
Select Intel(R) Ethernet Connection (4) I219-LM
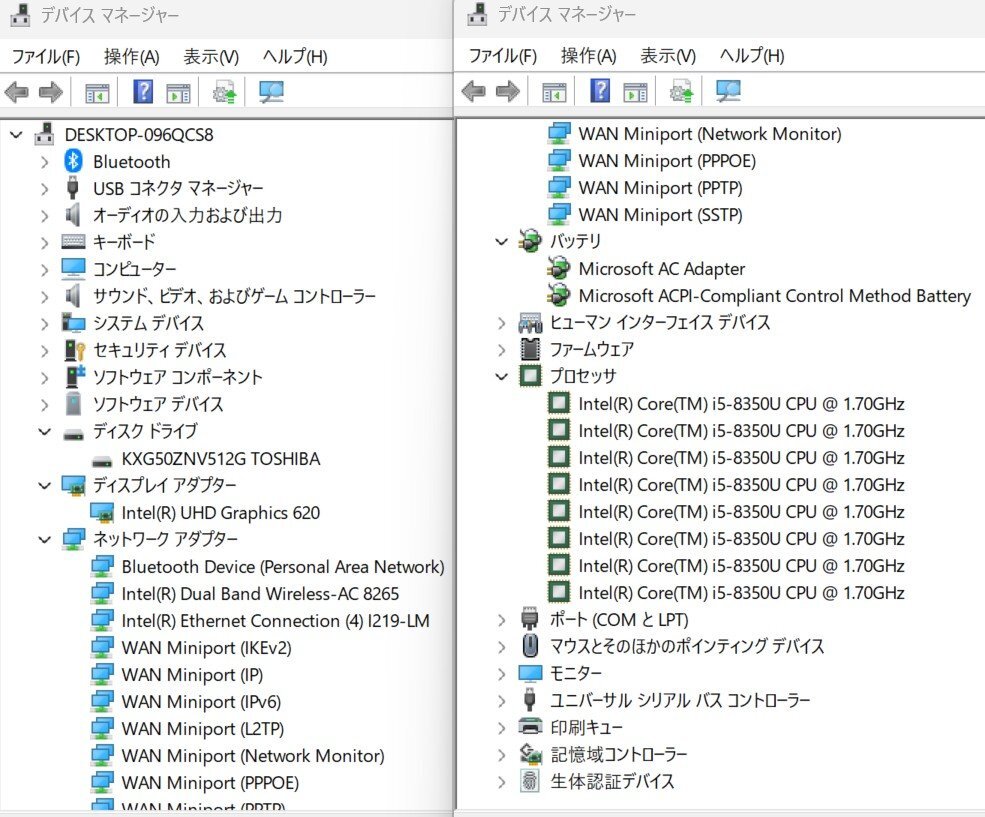(276, 621)
